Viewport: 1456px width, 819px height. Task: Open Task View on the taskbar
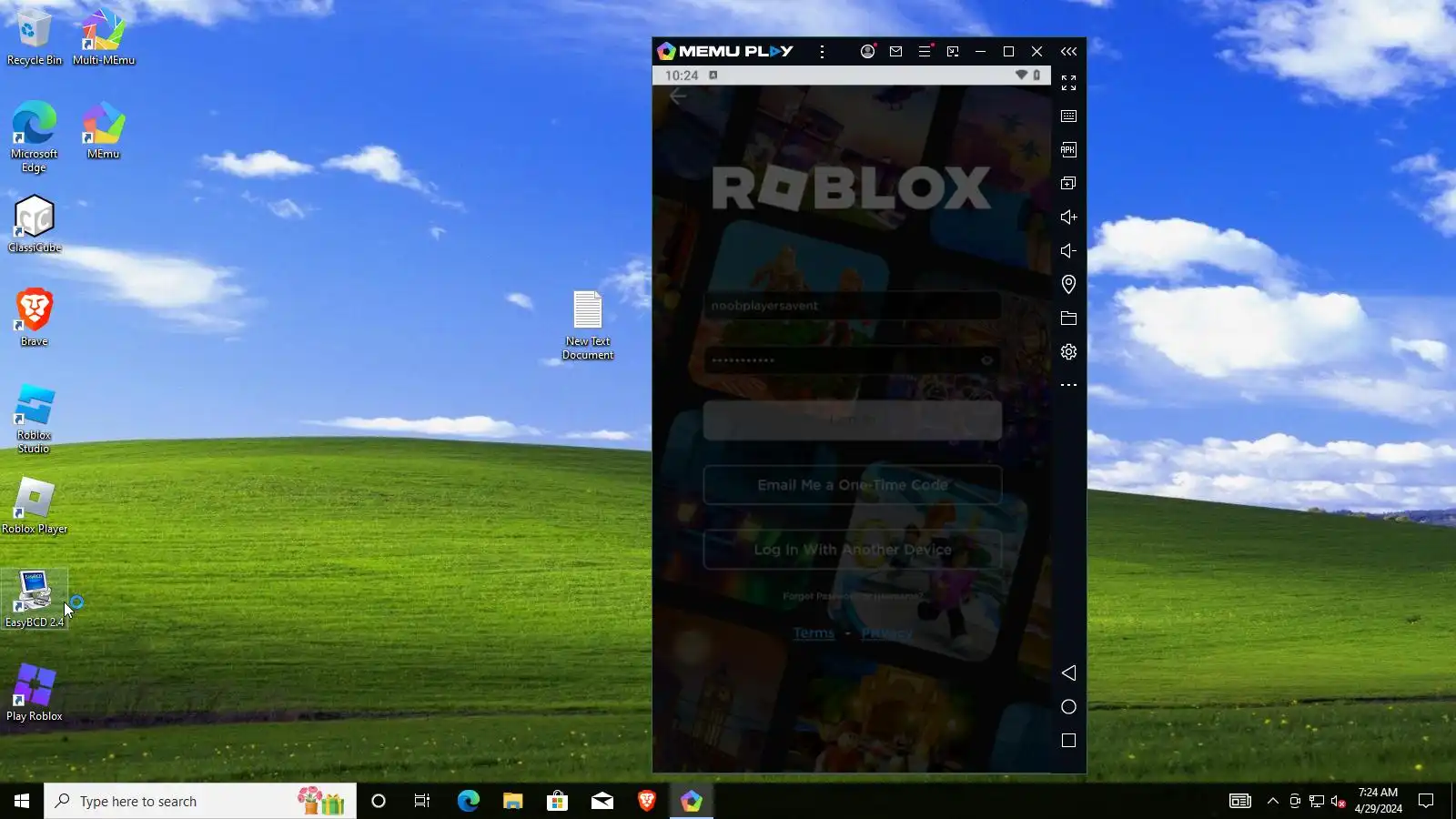click(x=422, y=801)
